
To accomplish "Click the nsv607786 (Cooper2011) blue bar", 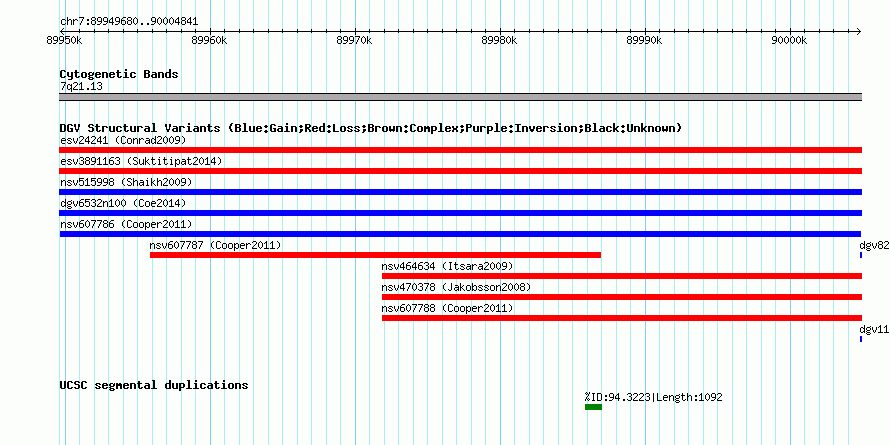I will 460,234.
